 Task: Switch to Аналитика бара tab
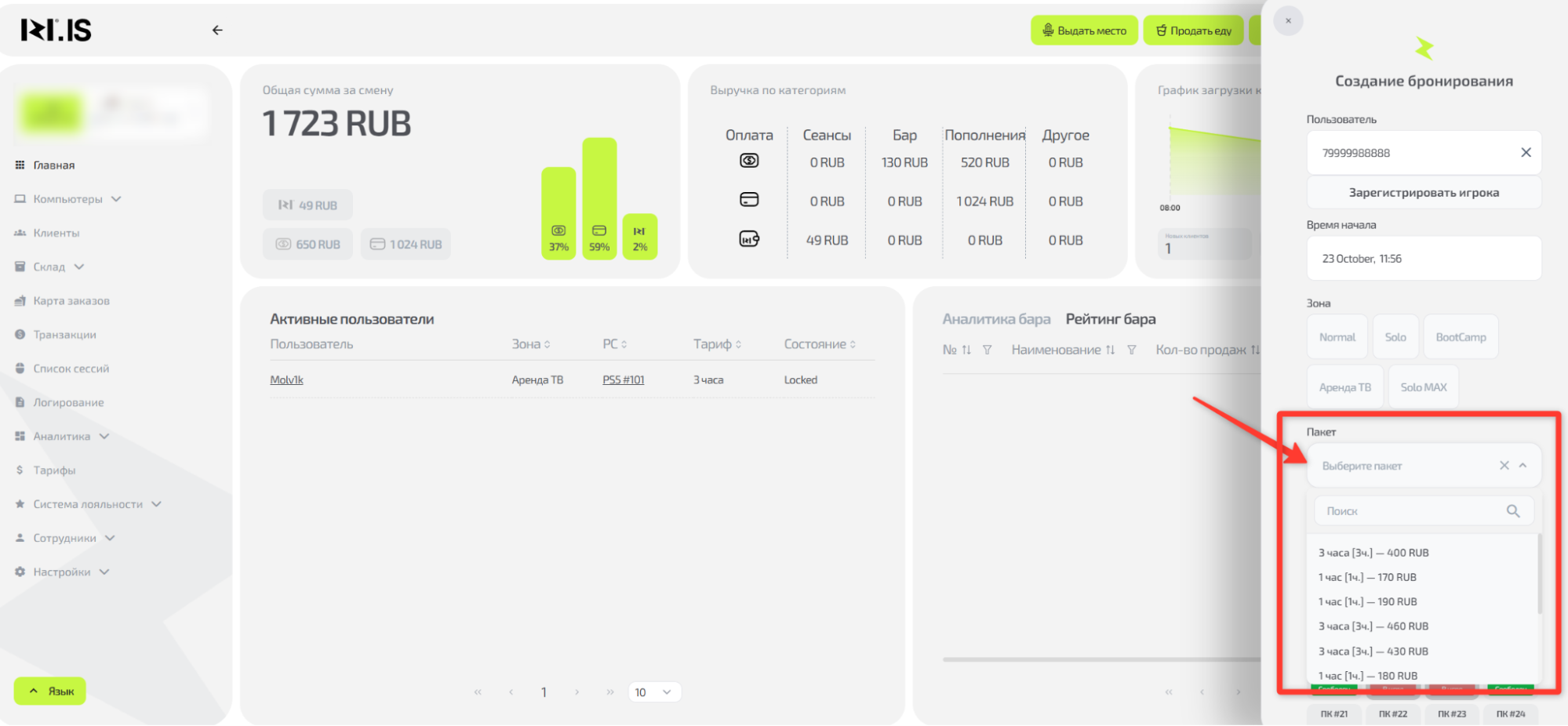point(995,319)
